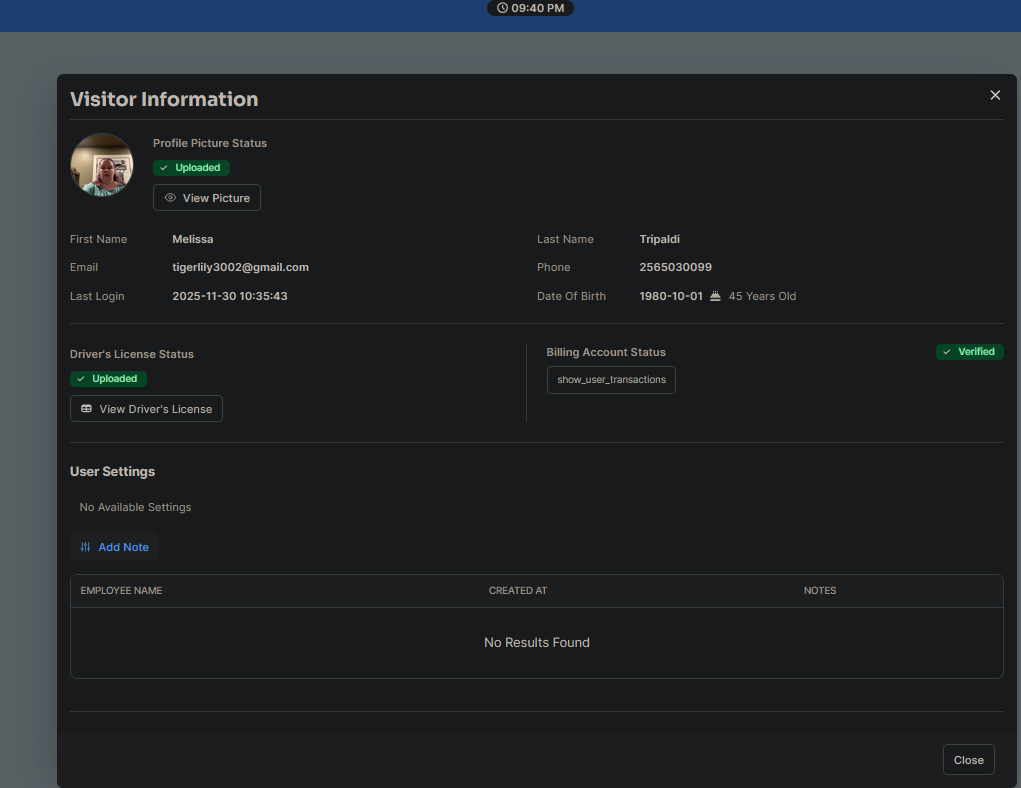Click the birthday cake icon next to age

pos(715,296)
